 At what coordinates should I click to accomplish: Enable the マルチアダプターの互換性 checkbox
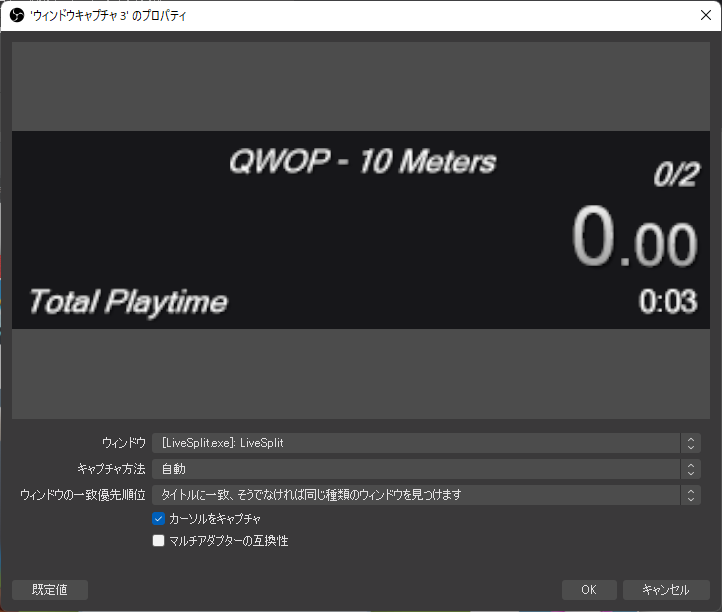158,541
